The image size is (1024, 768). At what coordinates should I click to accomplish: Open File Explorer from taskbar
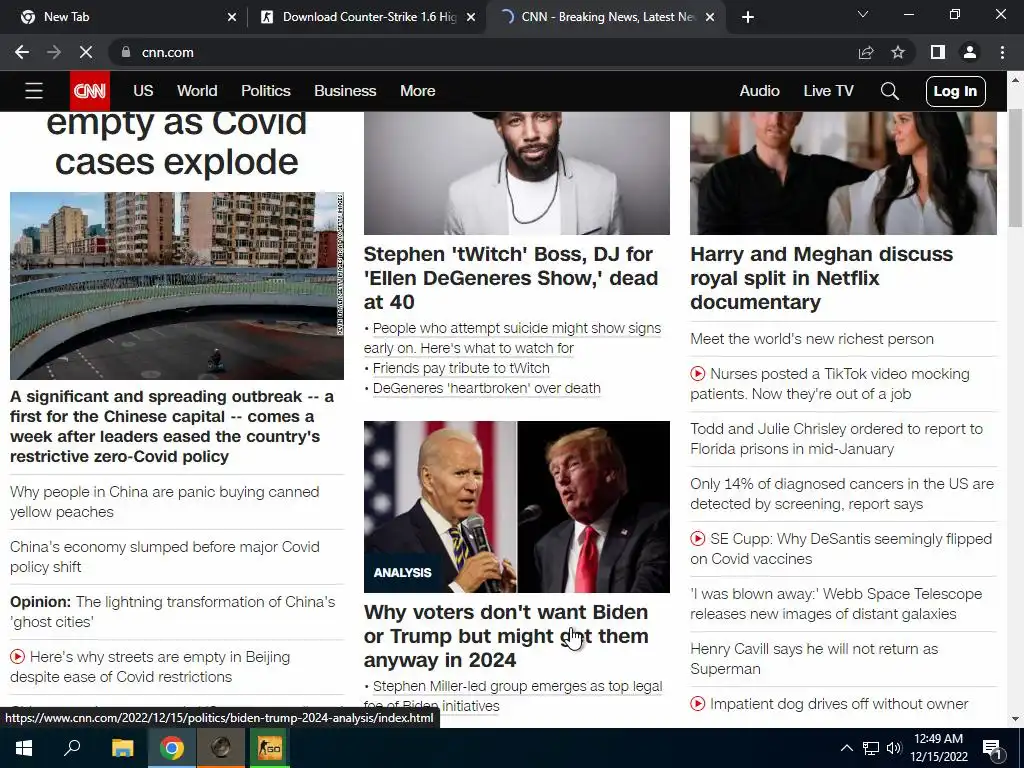(x=122, y=748)
